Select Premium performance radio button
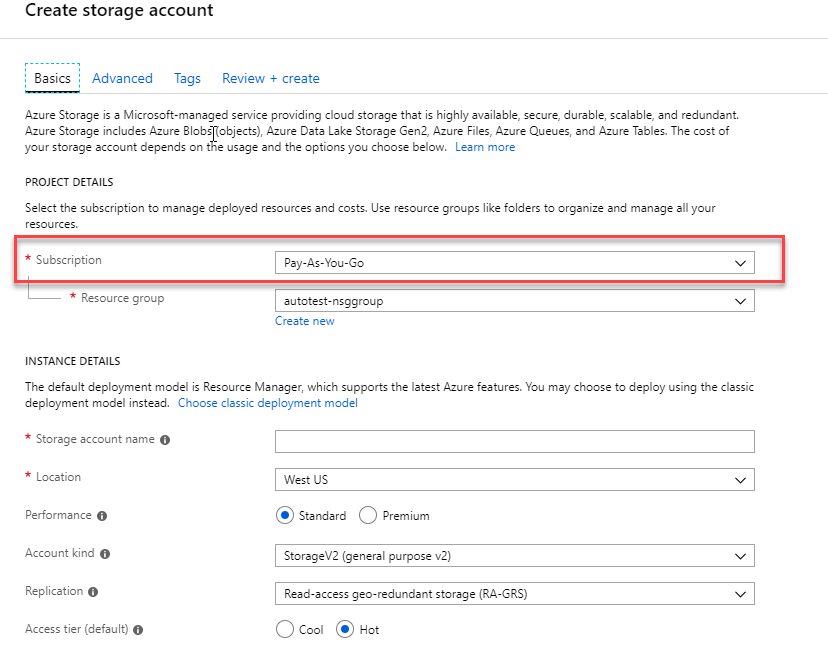828x665 pixels. point(368,516)
